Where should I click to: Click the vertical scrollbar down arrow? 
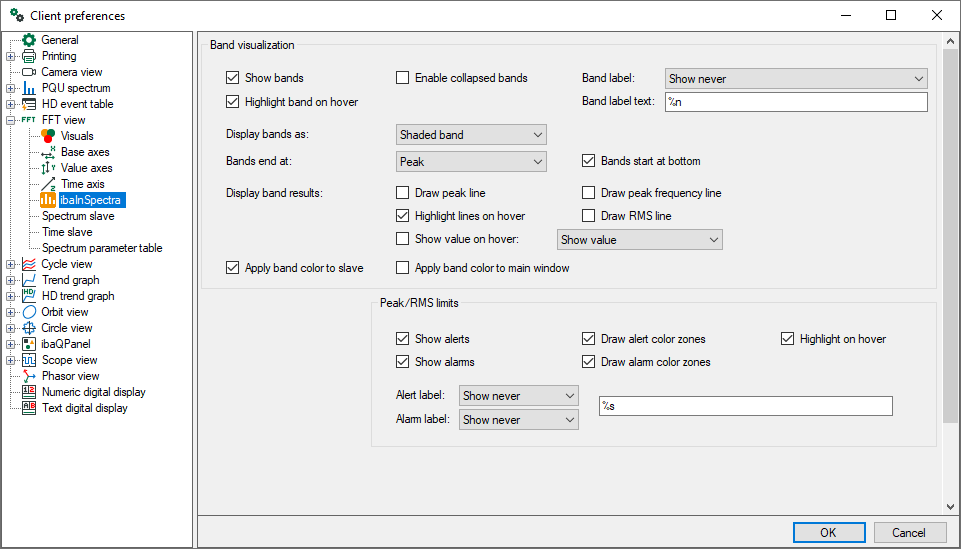click(x=950, y=507)
